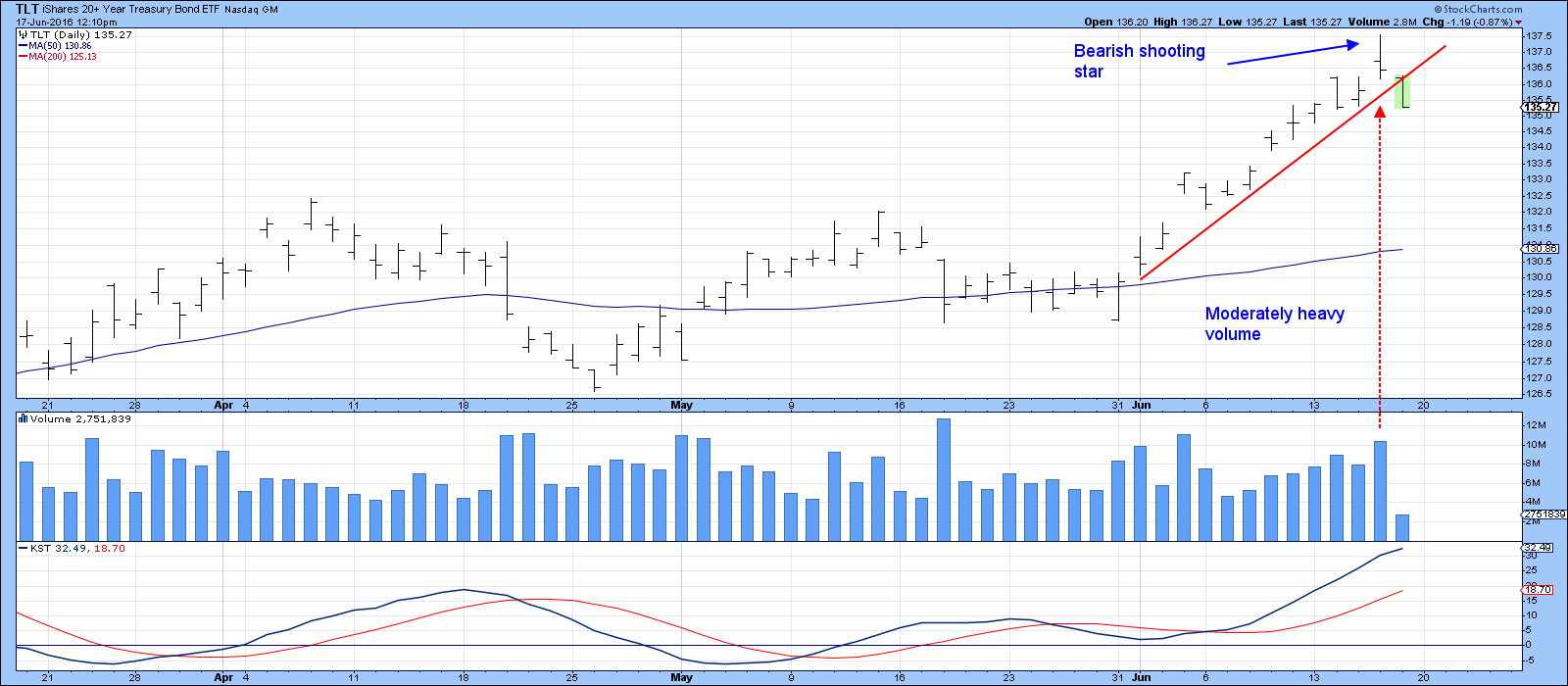Click the bar-chart icon beside TLT (Daily)
The width and height of the screenshot is (1568, 686).
(x=22, y=34)
